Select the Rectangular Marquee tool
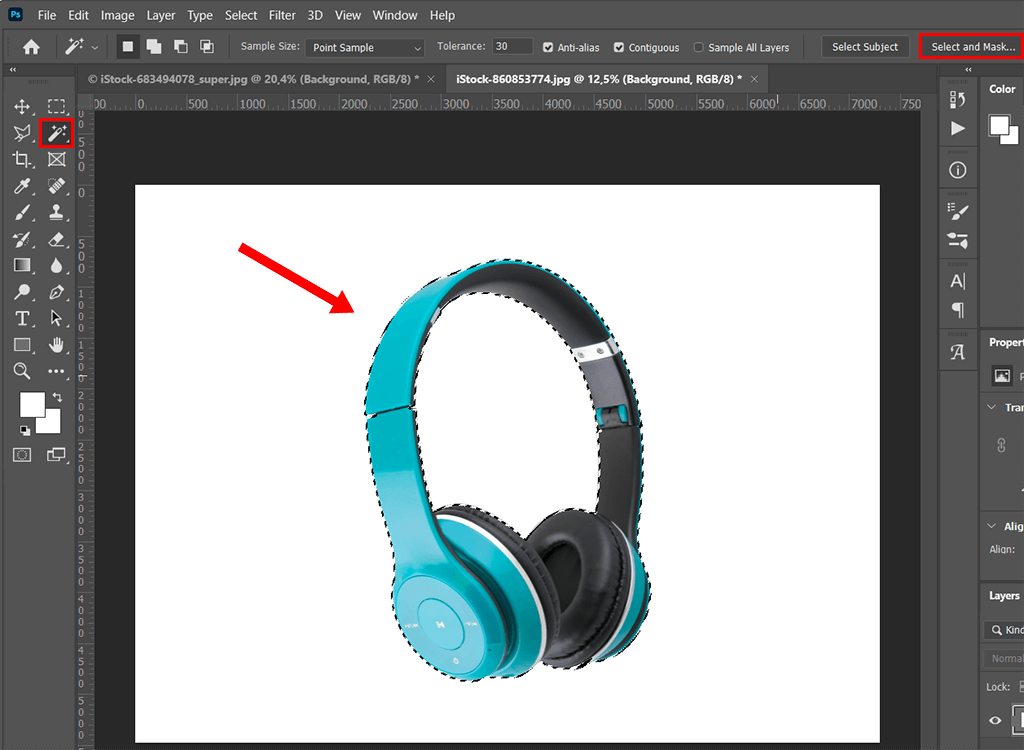 pyautogui.click(x=56, y=106)
